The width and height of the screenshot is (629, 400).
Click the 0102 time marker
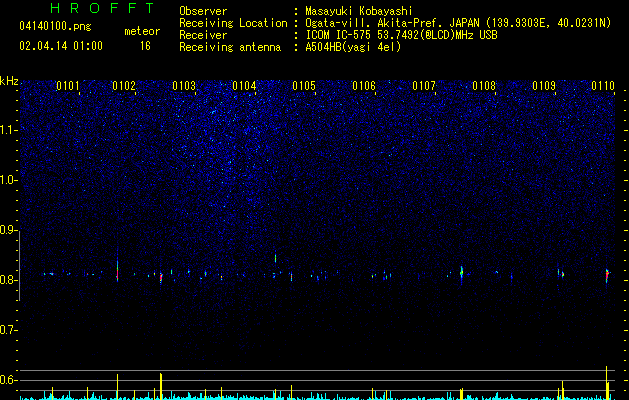click(x=124, y=86)
